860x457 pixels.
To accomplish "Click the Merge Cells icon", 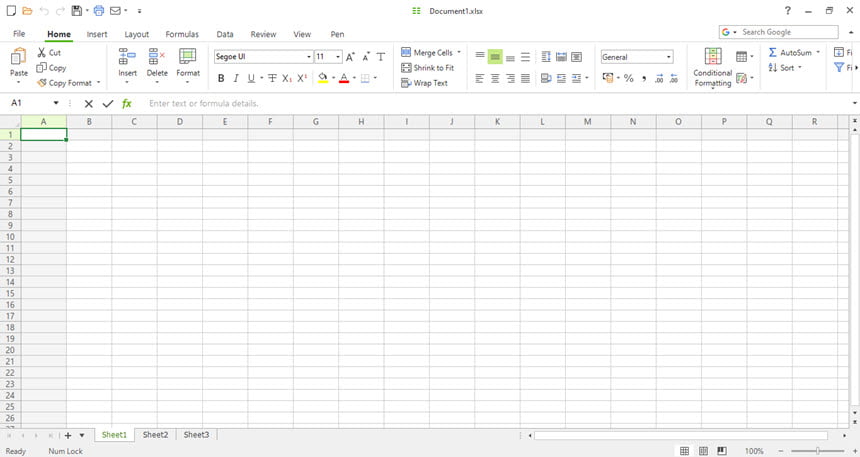I will 406,52.
